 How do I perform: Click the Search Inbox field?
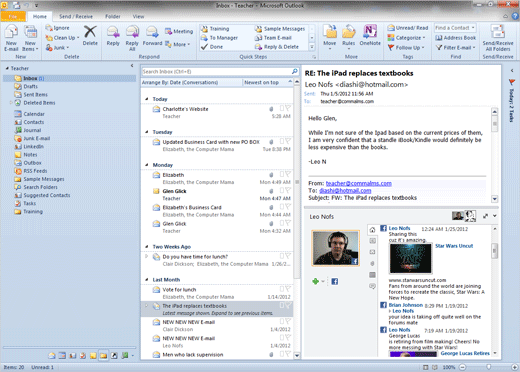click(217, 71)
